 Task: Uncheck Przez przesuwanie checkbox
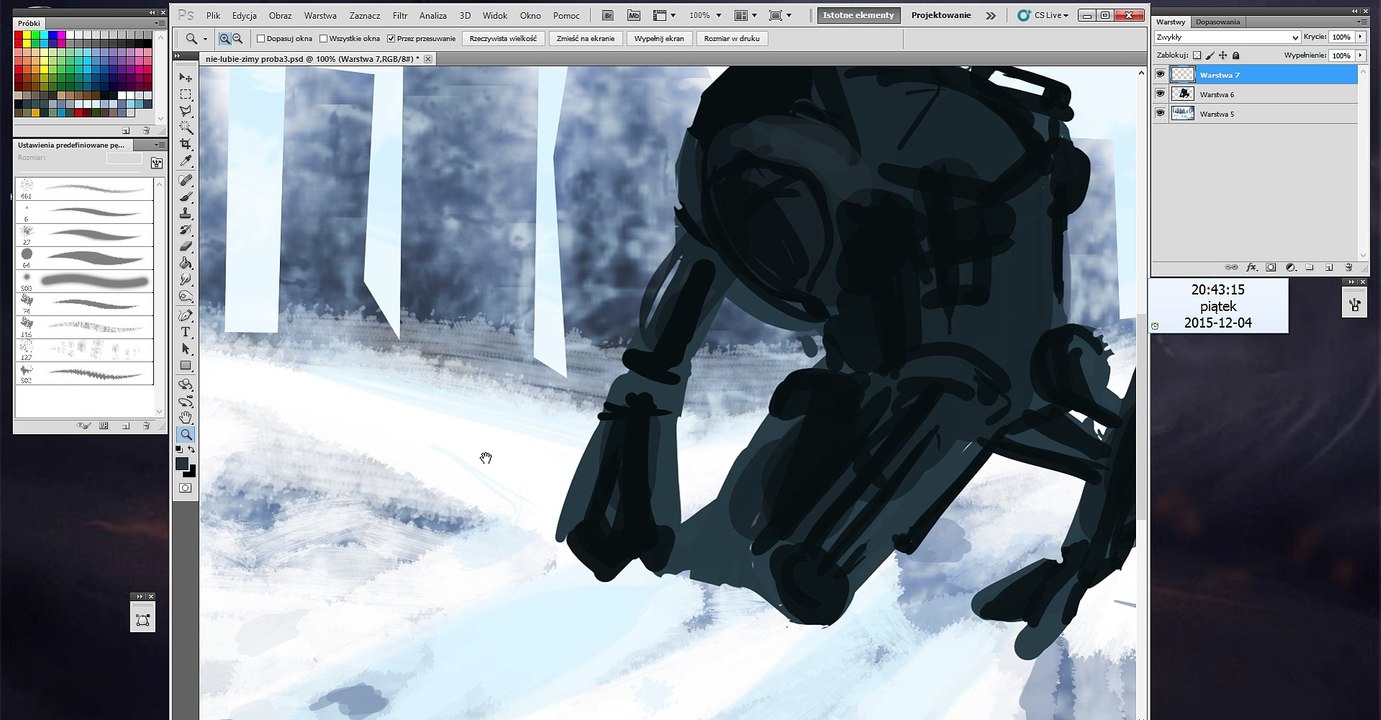(x=391, y=38)
